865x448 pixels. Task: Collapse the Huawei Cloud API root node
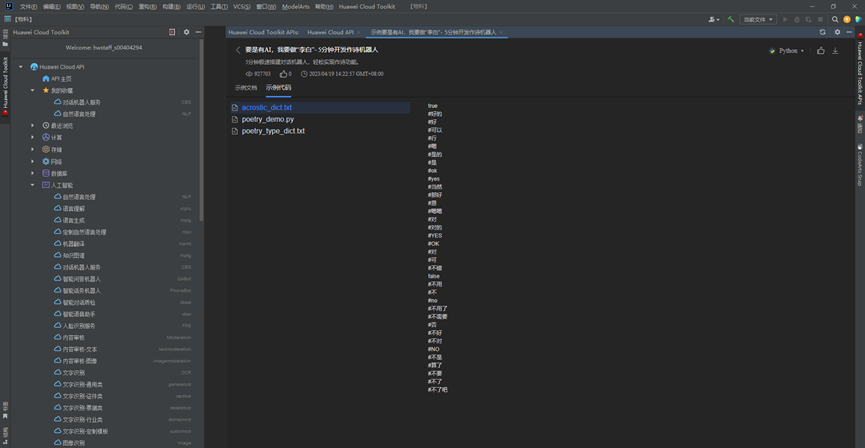click(x=20, y=67)
